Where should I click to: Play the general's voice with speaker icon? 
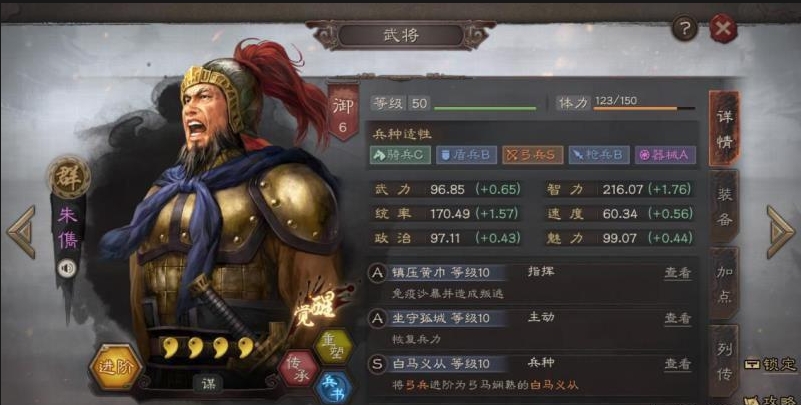66,268
